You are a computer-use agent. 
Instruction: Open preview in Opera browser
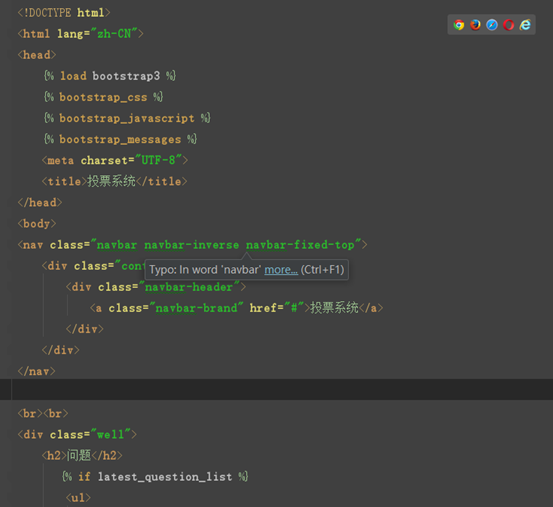pos(509,25)
